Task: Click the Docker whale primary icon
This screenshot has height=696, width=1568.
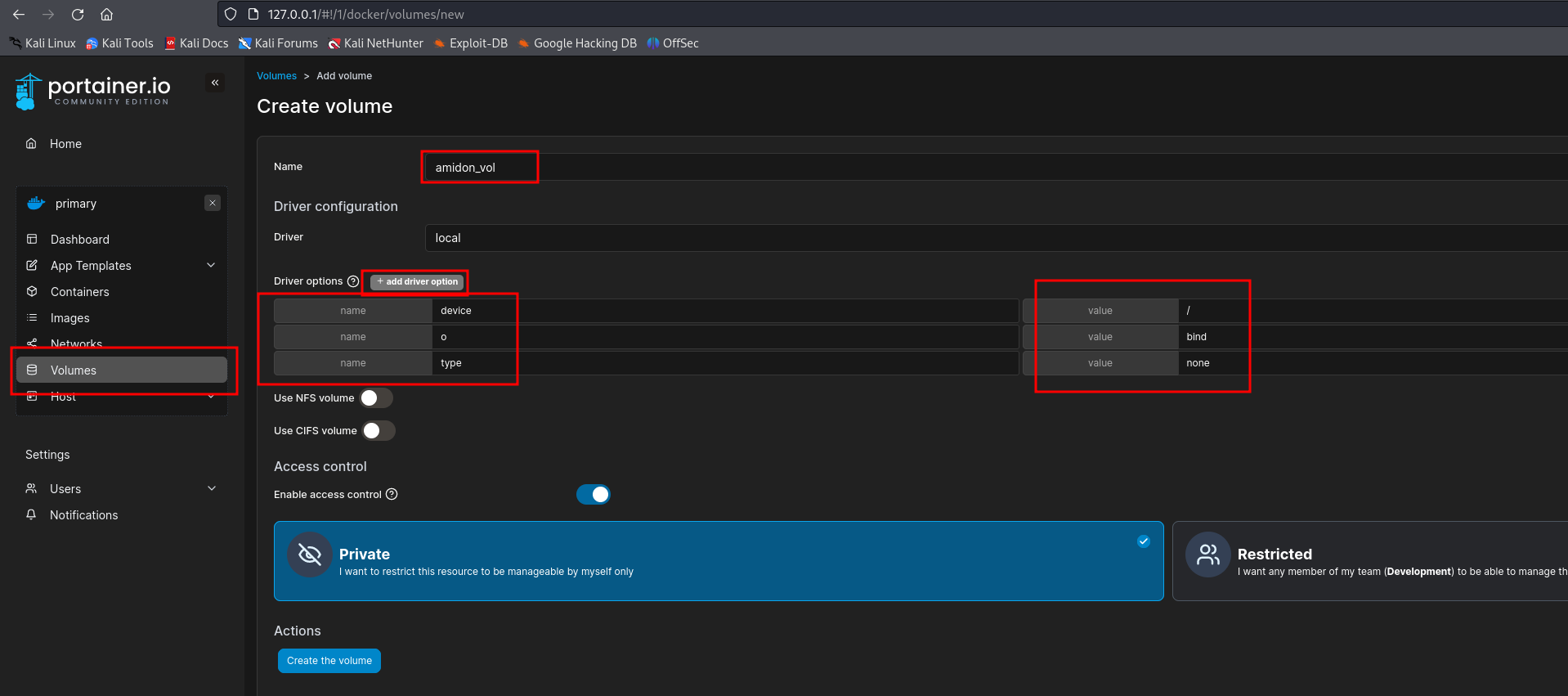Action: tap(36, 203)
